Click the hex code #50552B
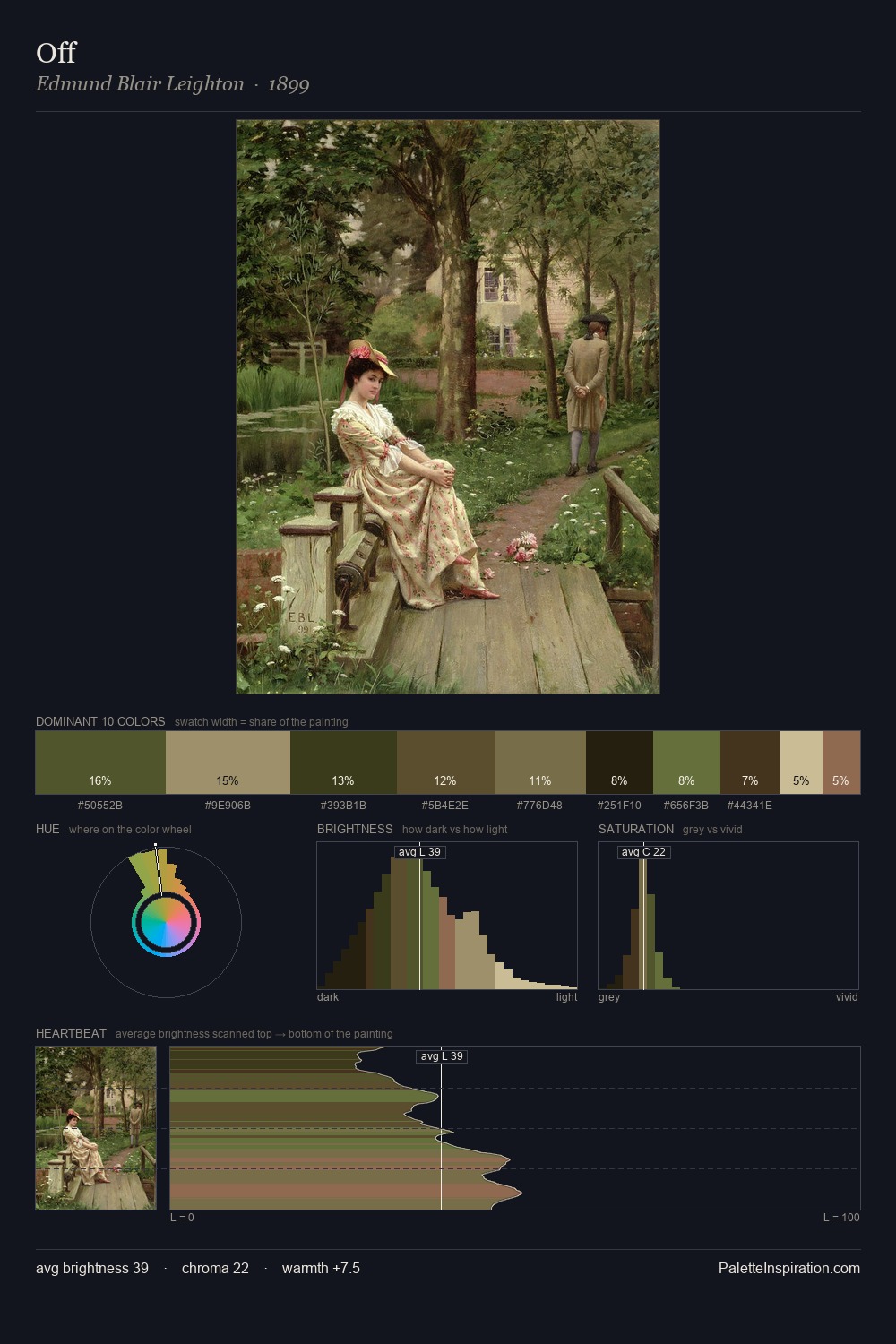The height and width of the screenshot is (1344, 896). (x=100, y=806)
